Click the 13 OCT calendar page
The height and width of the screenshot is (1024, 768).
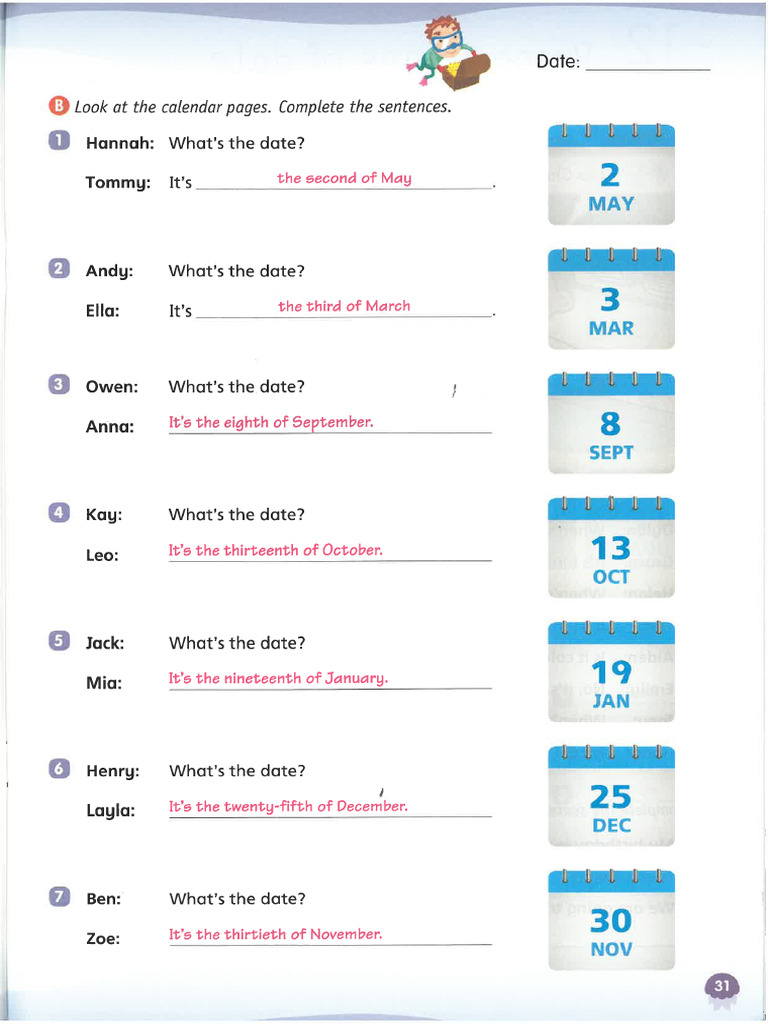[611, 548]
